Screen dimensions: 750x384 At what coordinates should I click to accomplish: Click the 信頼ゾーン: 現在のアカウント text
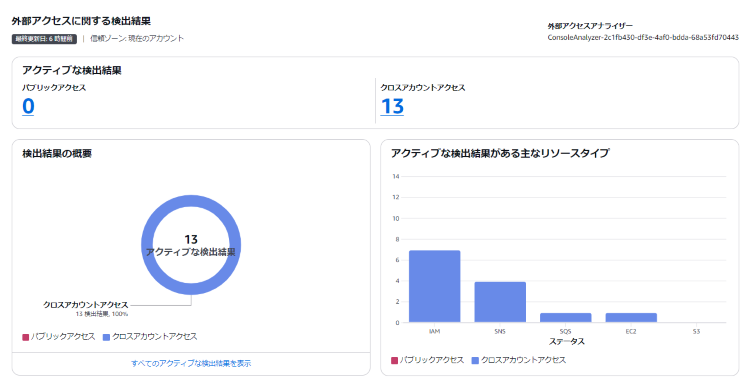137,39
